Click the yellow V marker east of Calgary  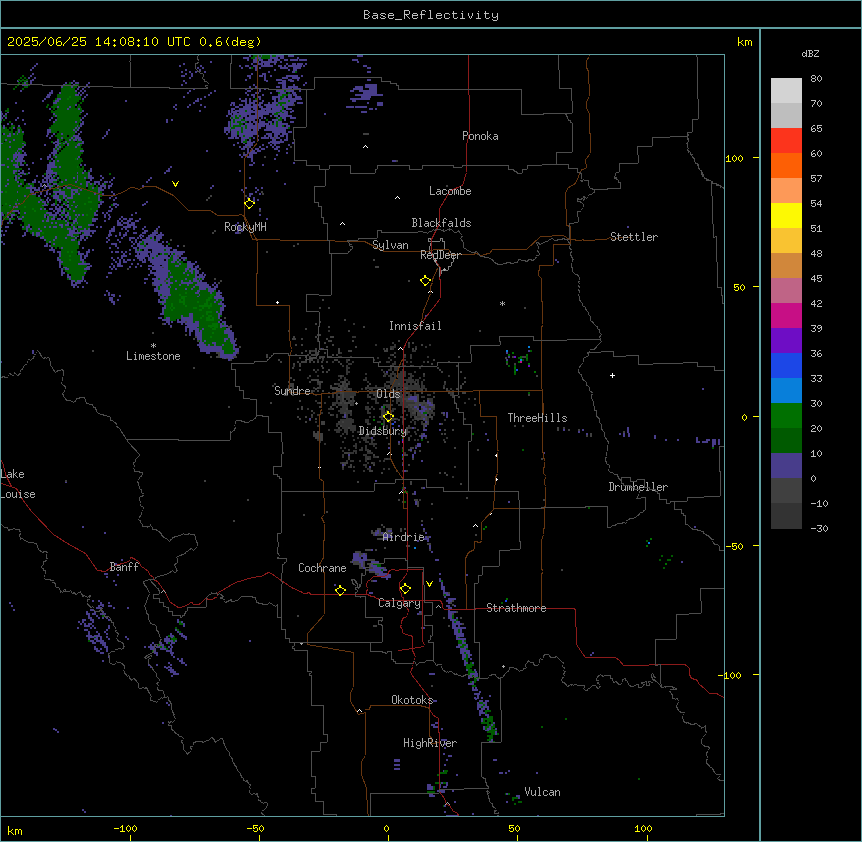[429, 584]
